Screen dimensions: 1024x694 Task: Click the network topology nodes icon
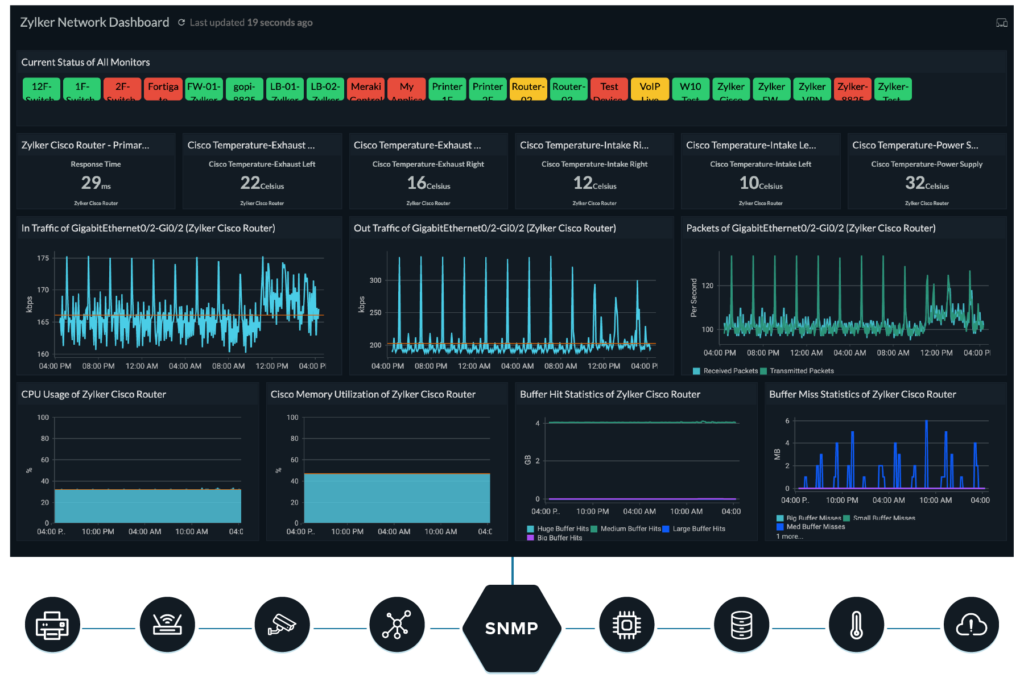[397, 626]
